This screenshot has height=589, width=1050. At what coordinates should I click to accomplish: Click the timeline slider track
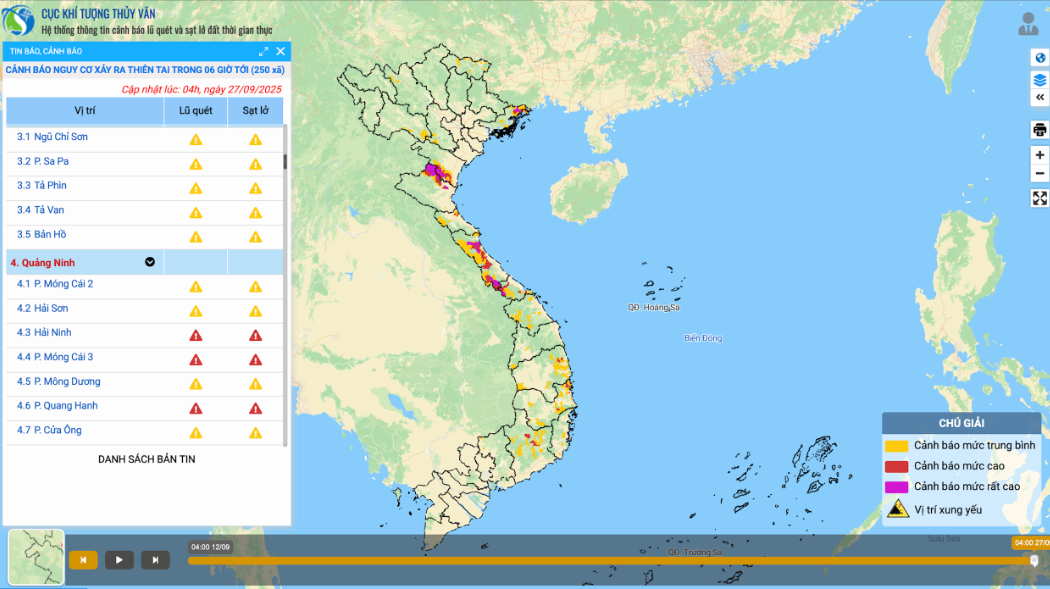tap(600, 561)
